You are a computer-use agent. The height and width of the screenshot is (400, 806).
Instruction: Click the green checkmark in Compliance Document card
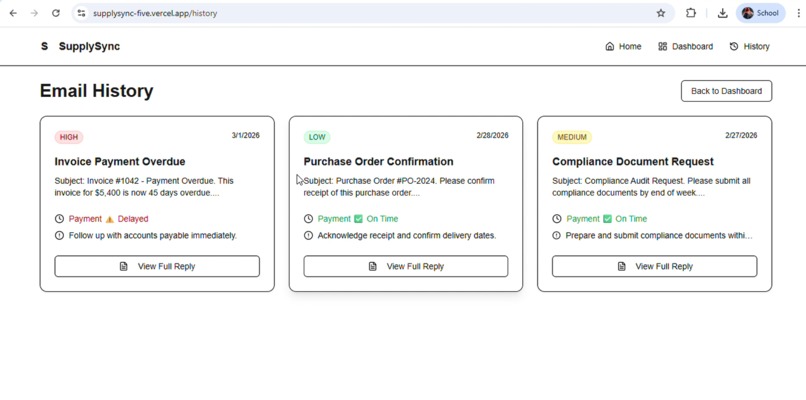coord(607,219)
